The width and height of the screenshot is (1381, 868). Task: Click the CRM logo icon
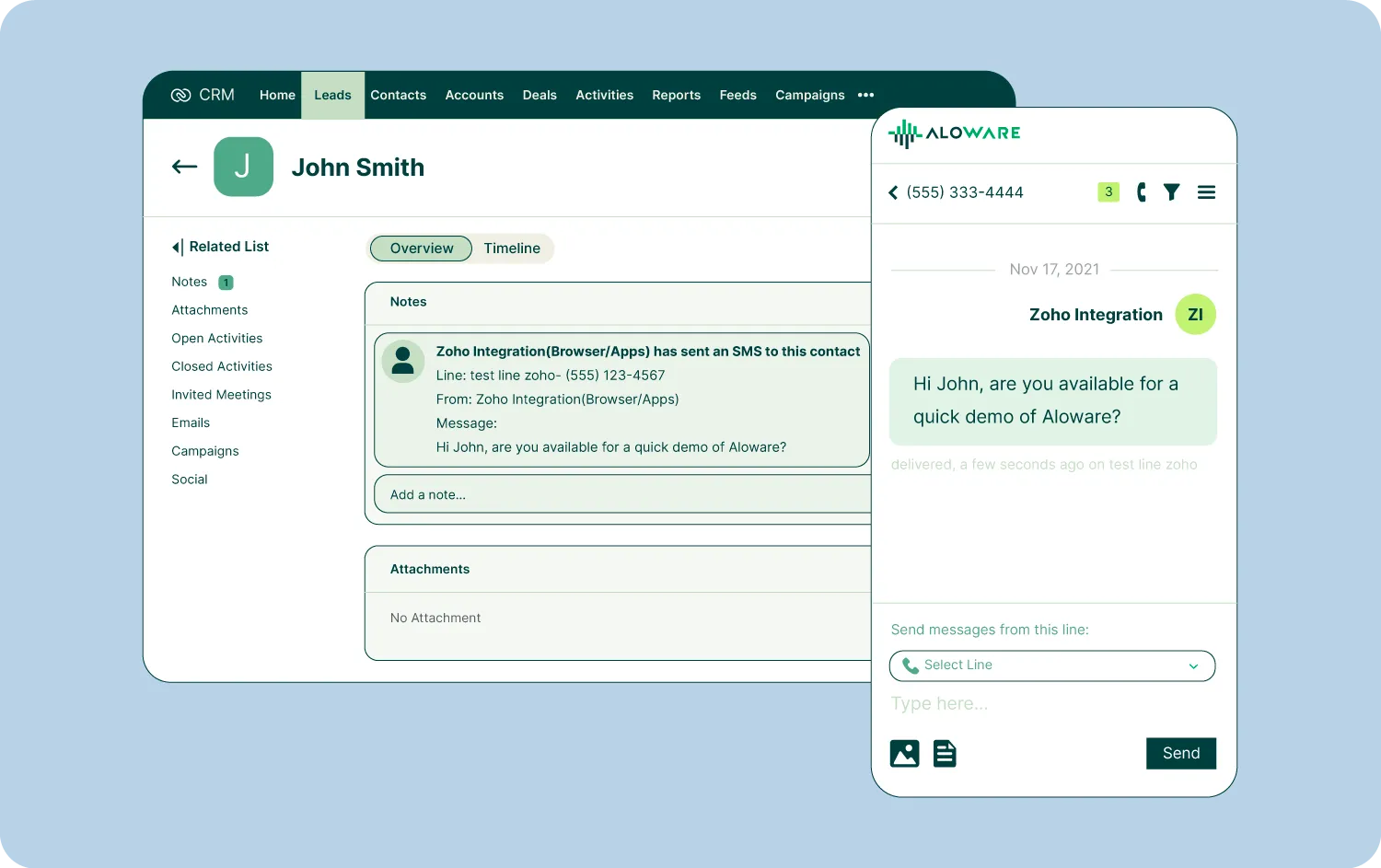coord(180,95)
